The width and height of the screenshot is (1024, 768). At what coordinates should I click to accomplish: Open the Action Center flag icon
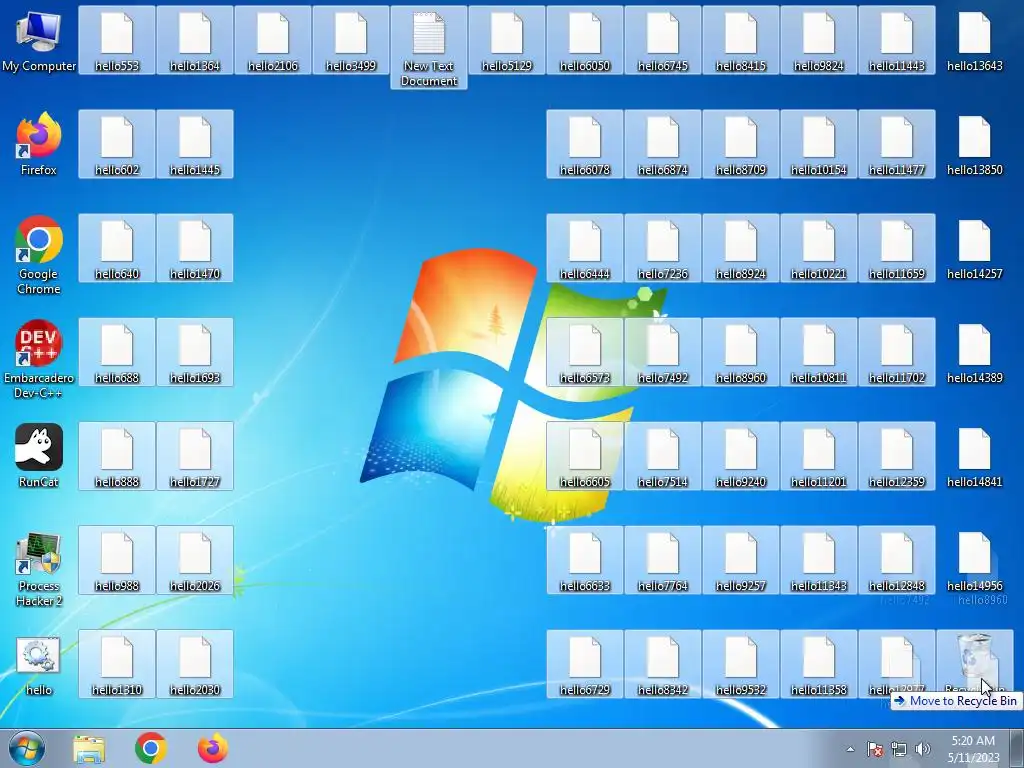(x=874, y=749)
